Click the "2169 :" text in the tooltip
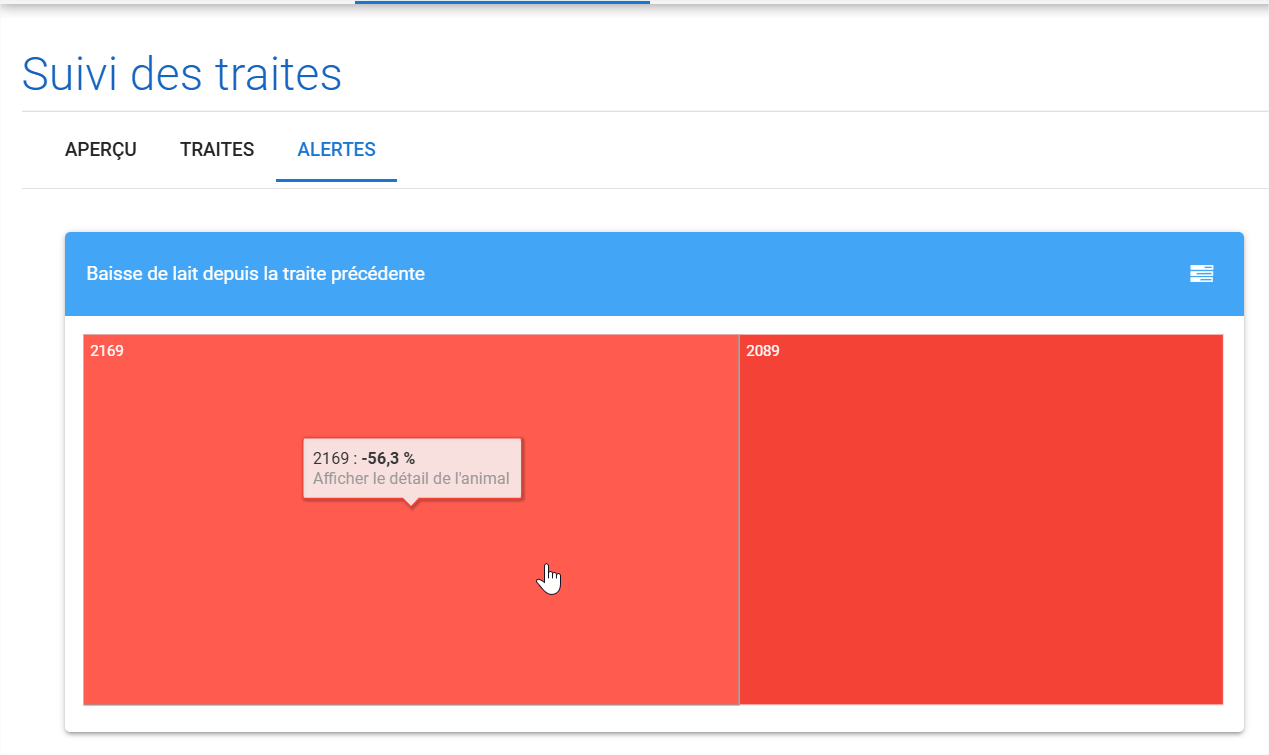 335,458
